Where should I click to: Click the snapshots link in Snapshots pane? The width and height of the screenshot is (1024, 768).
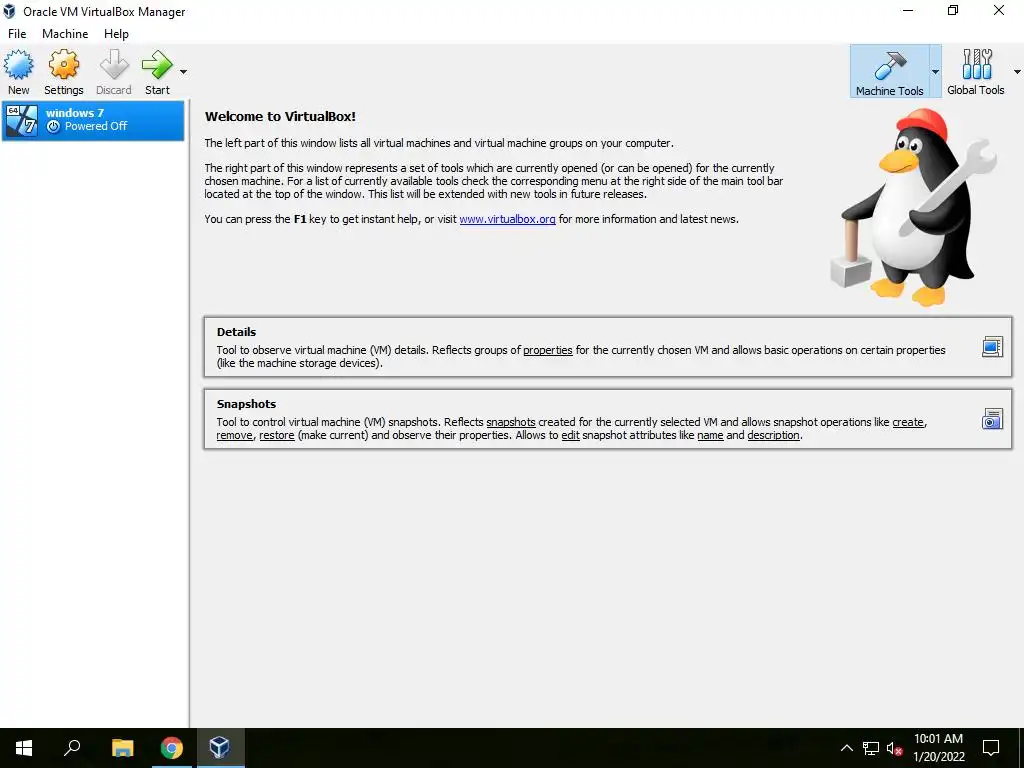(x=511, y=422)
